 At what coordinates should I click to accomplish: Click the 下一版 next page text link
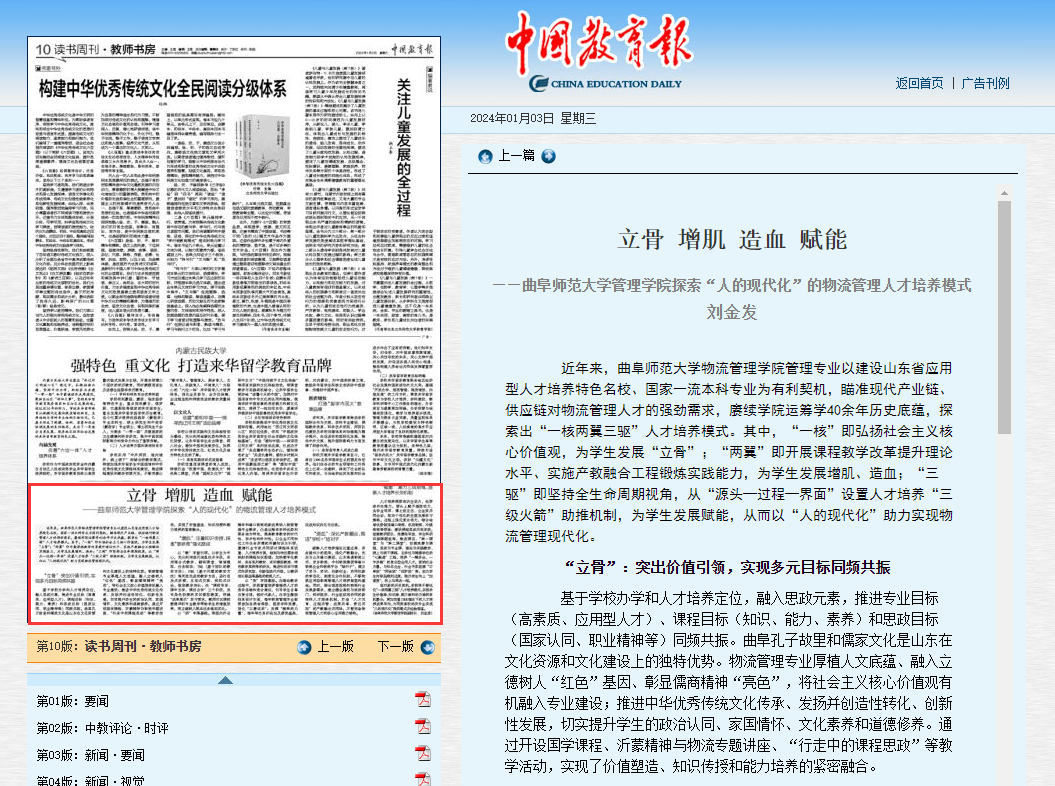[396, 647]
